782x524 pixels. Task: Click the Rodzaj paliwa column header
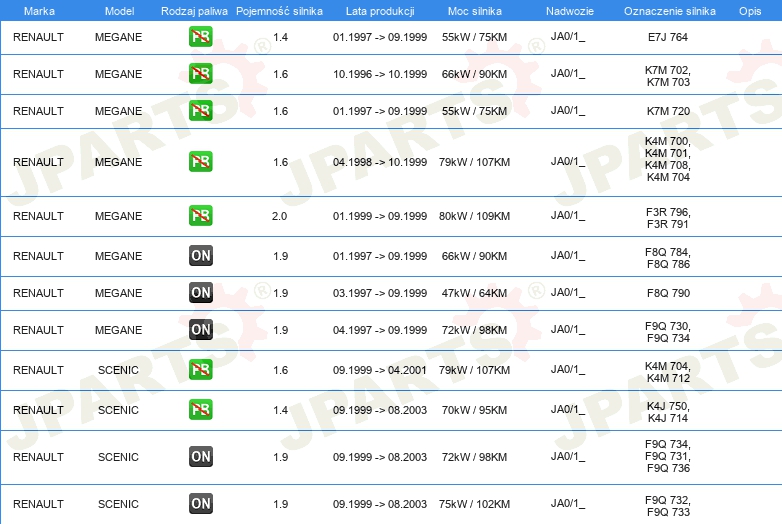[194, 11]
